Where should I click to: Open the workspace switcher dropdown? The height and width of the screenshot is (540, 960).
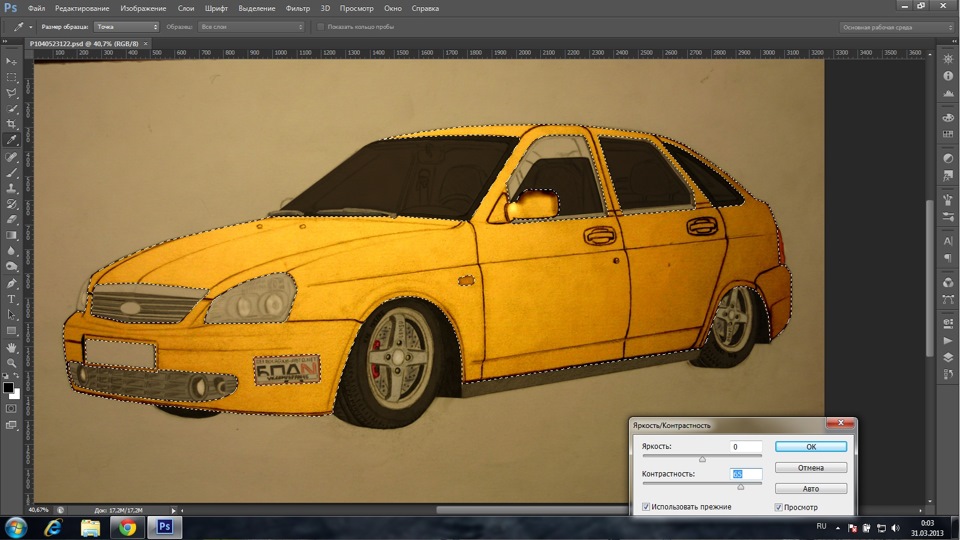[x=897, y=27]
